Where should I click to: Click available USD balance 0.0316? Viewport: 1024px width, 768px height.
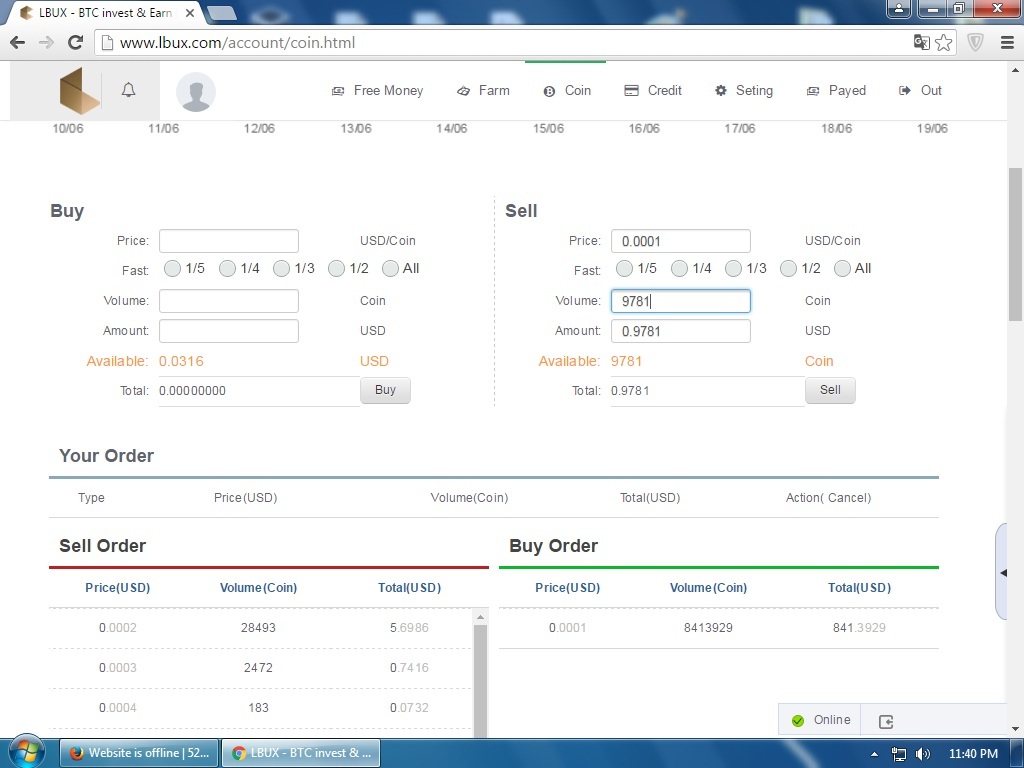[x=182, y=361]
